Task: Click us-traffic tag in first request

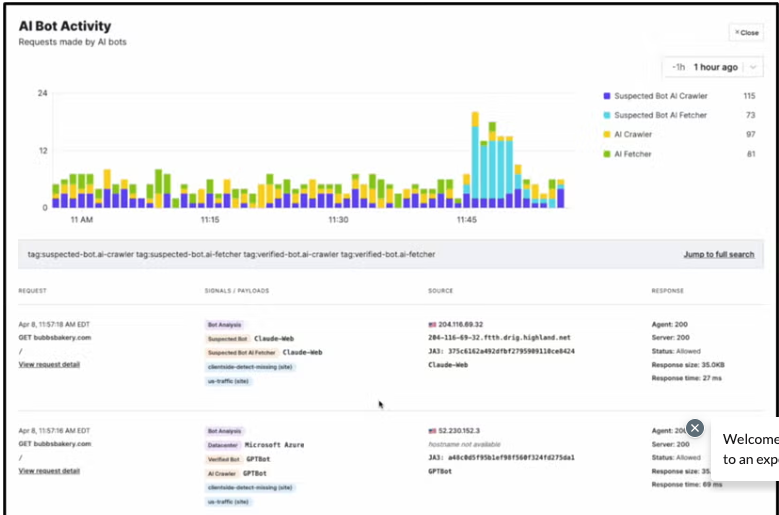Action: click(x=228, y=381)
